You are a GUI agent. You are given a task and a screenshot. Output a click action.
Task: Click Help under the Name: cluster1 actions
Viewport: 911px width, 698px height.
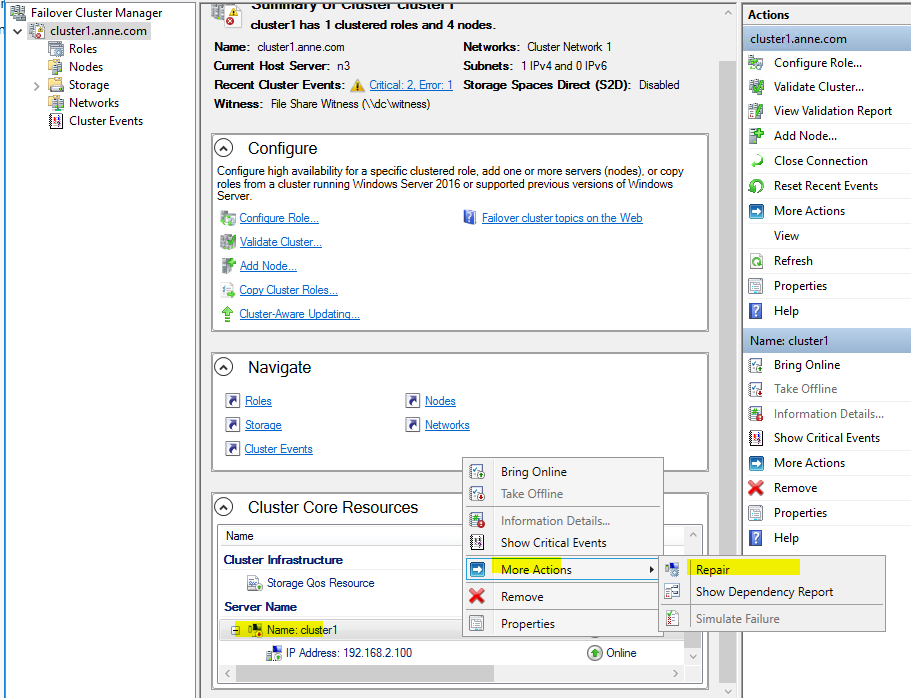(x=786, y=538)
